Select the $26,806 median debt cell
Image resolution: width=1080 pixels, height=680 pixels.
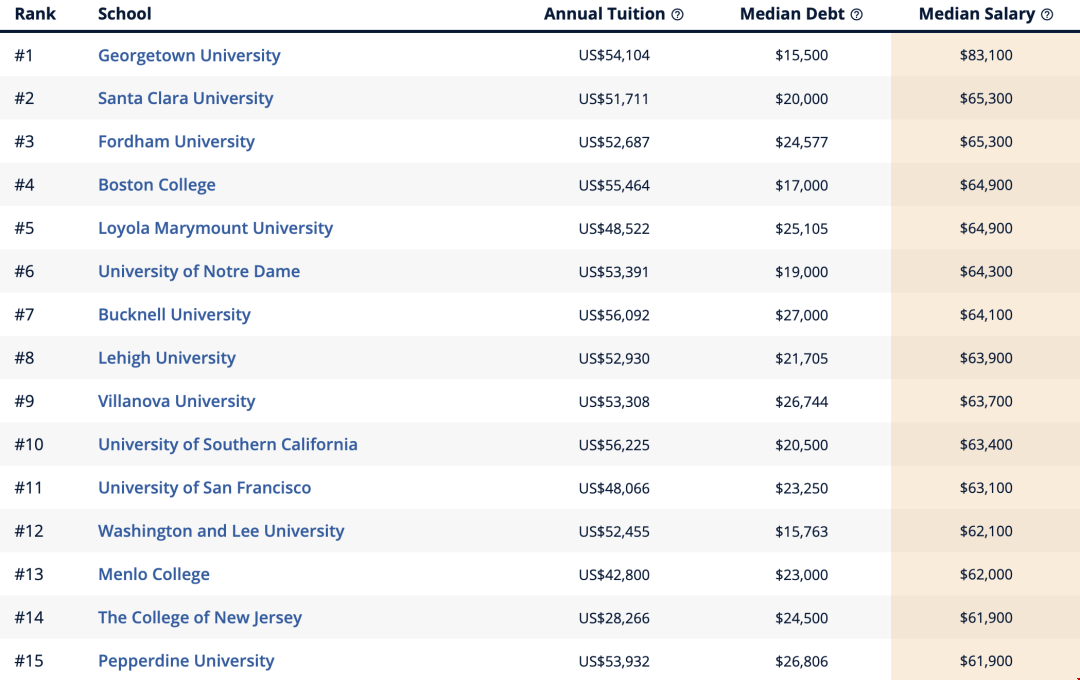click(x=801, y=661)
